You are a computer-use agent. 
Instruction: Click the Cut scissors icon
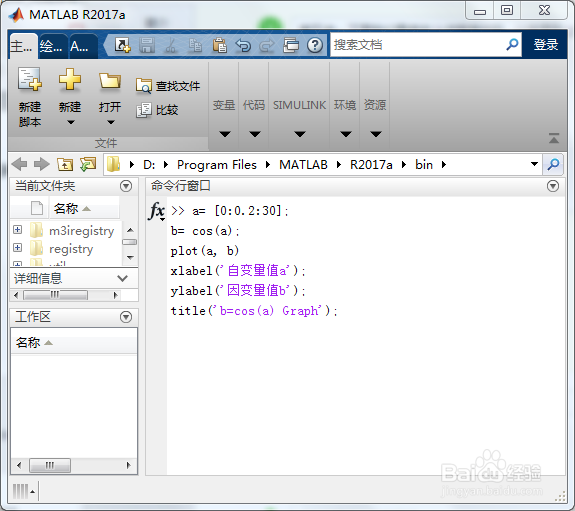[x=171, y=45]
